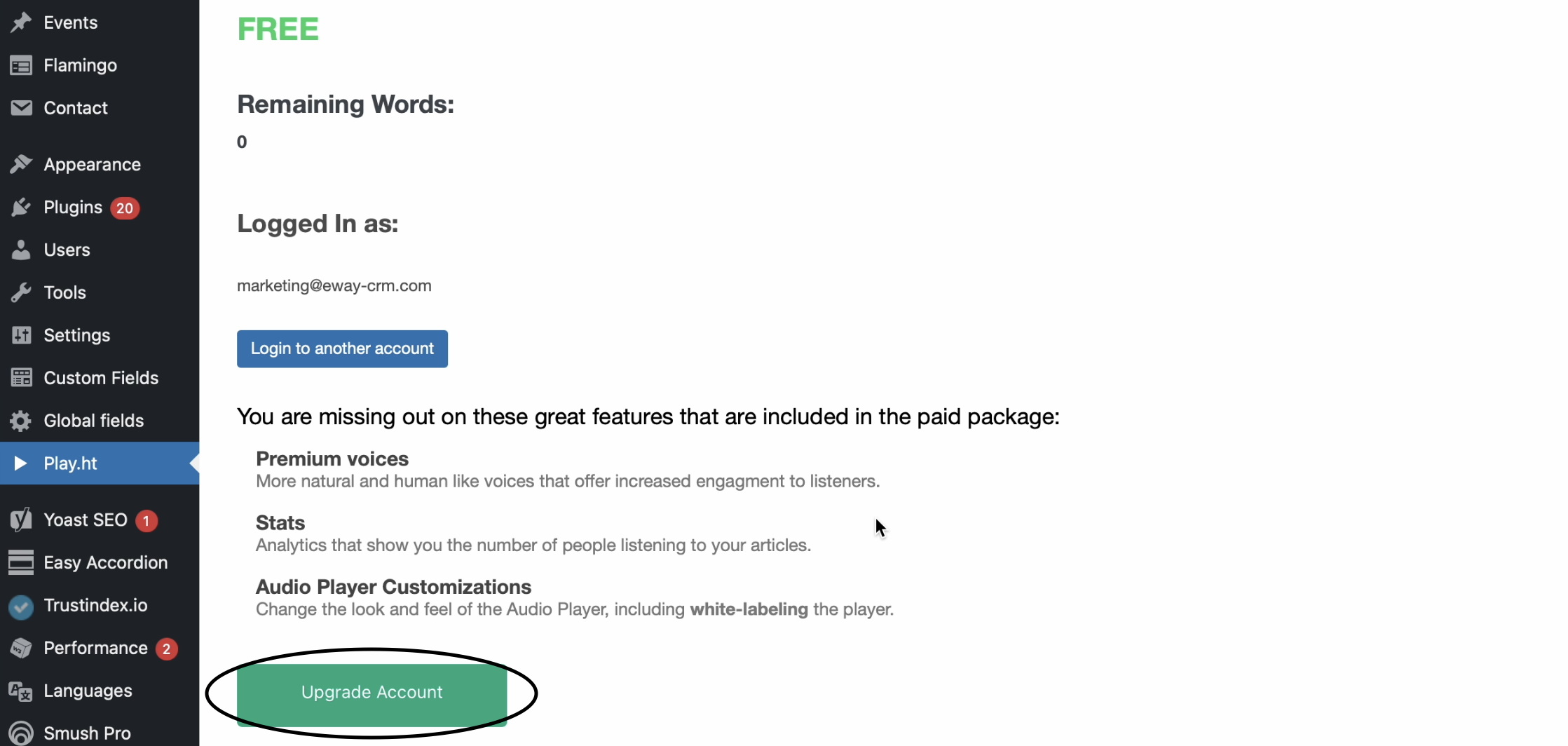
Task: Click the Smush Pro icon
Action: click(21, 733)
